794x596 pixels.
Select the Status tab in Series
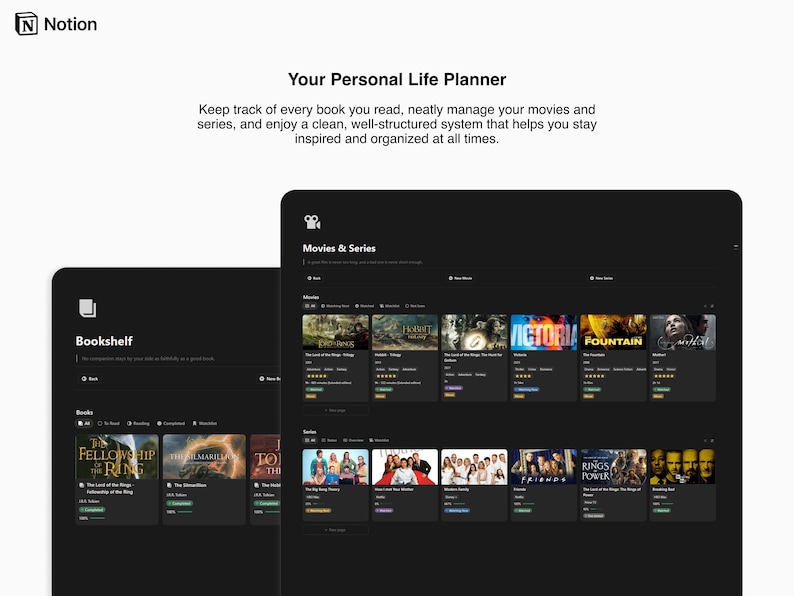coord(329,440)
